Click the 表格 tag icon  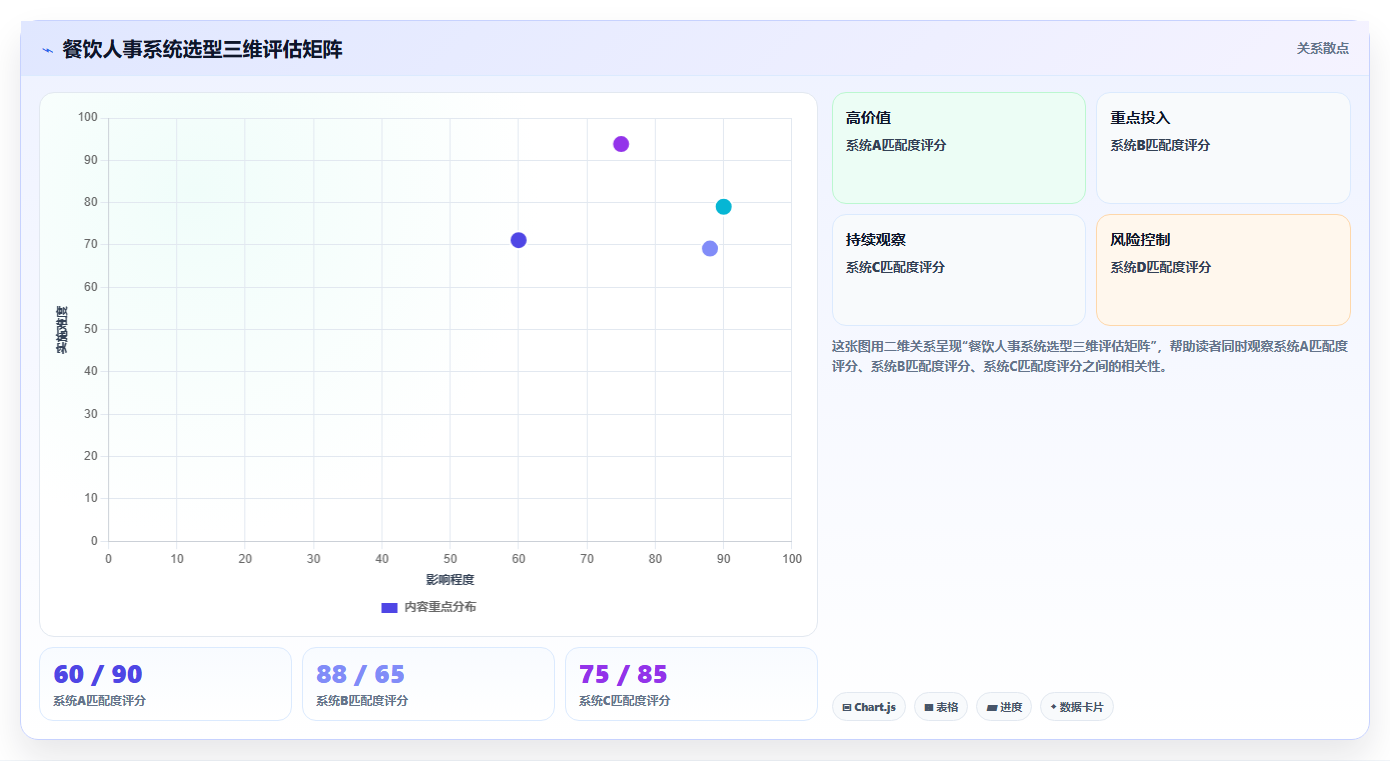point(929,707)
